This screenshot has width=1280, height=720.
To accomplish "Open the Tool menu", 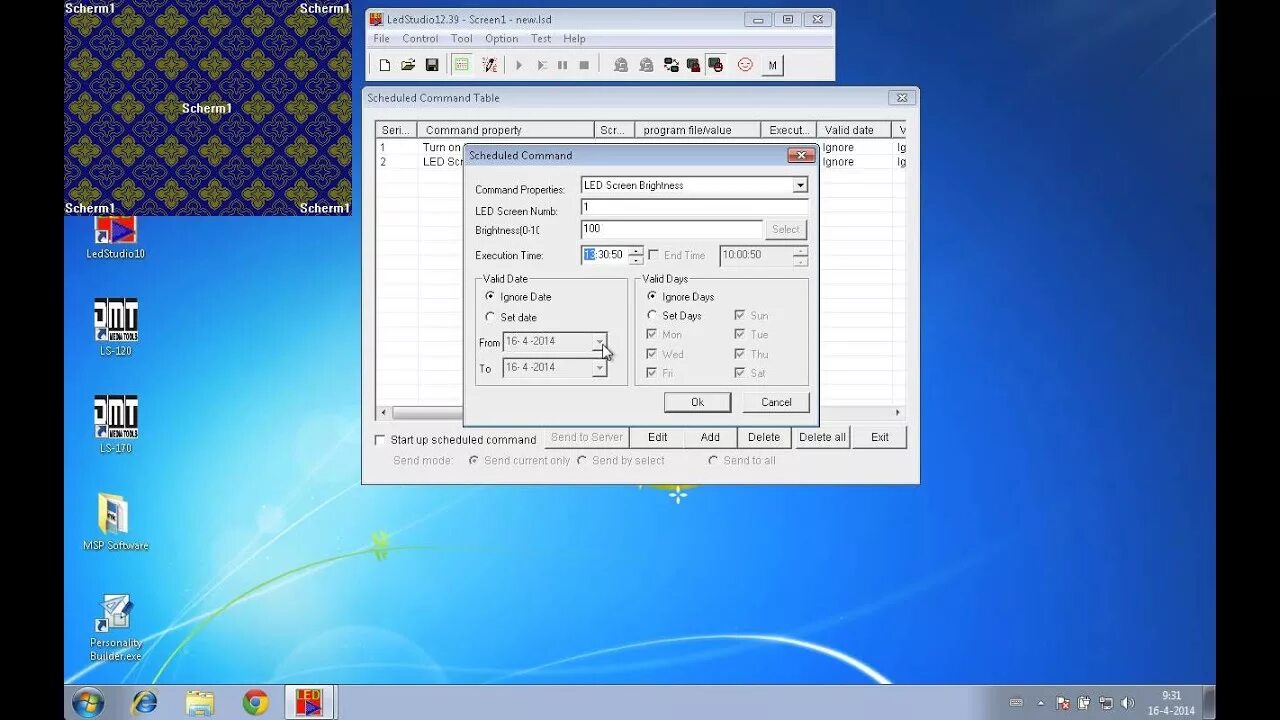I will (x=461, y=39).
